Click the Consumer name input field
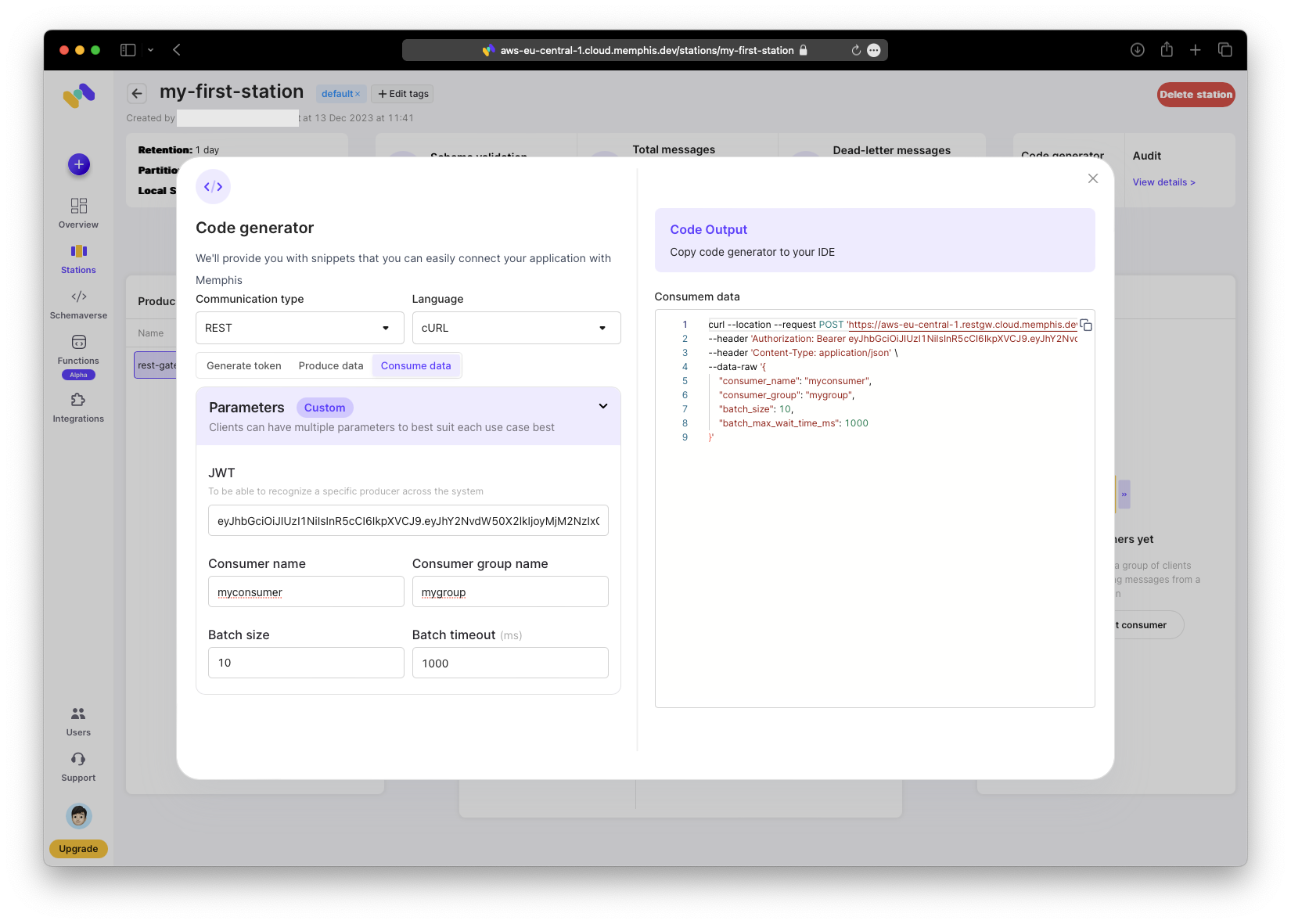The image size is (1291, 924). [x=306, y=591]
